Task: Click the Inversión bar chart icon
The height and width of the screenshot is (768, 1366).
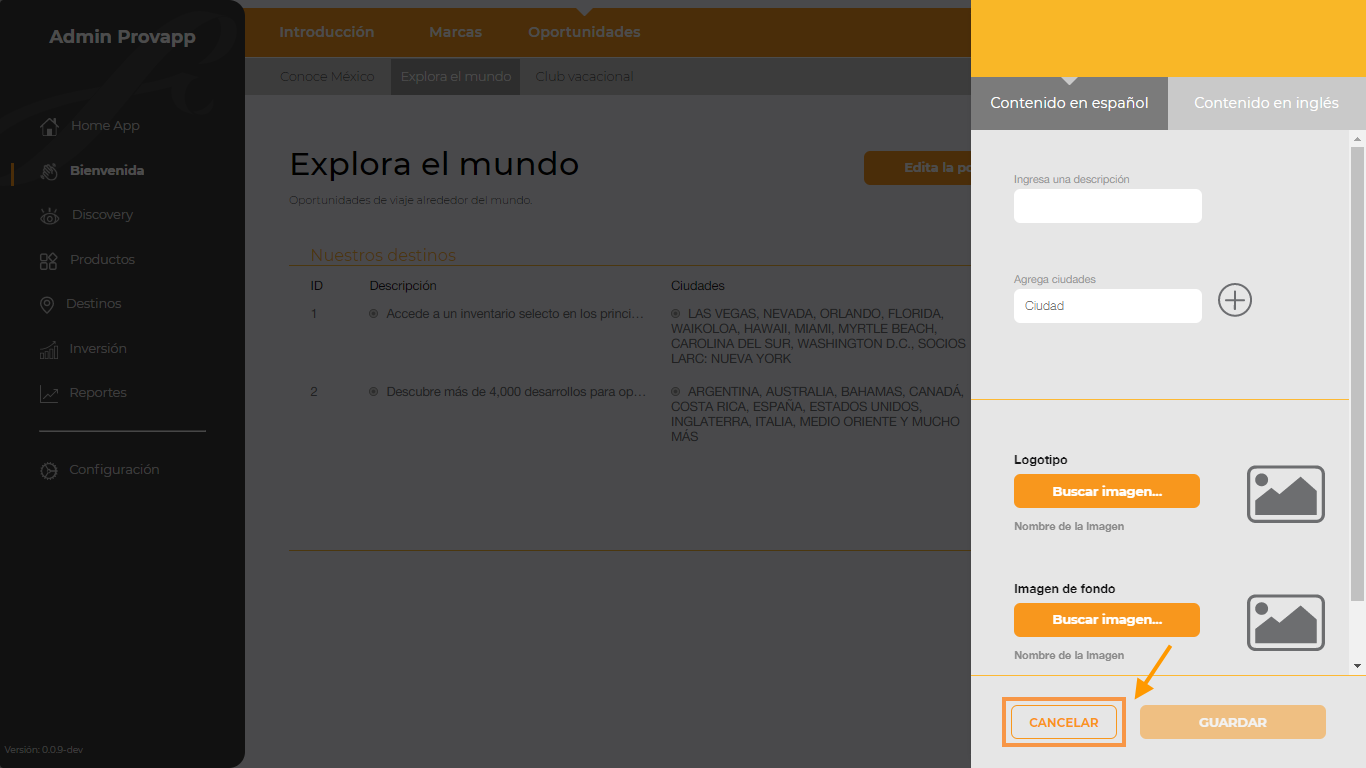Action: 49,350
